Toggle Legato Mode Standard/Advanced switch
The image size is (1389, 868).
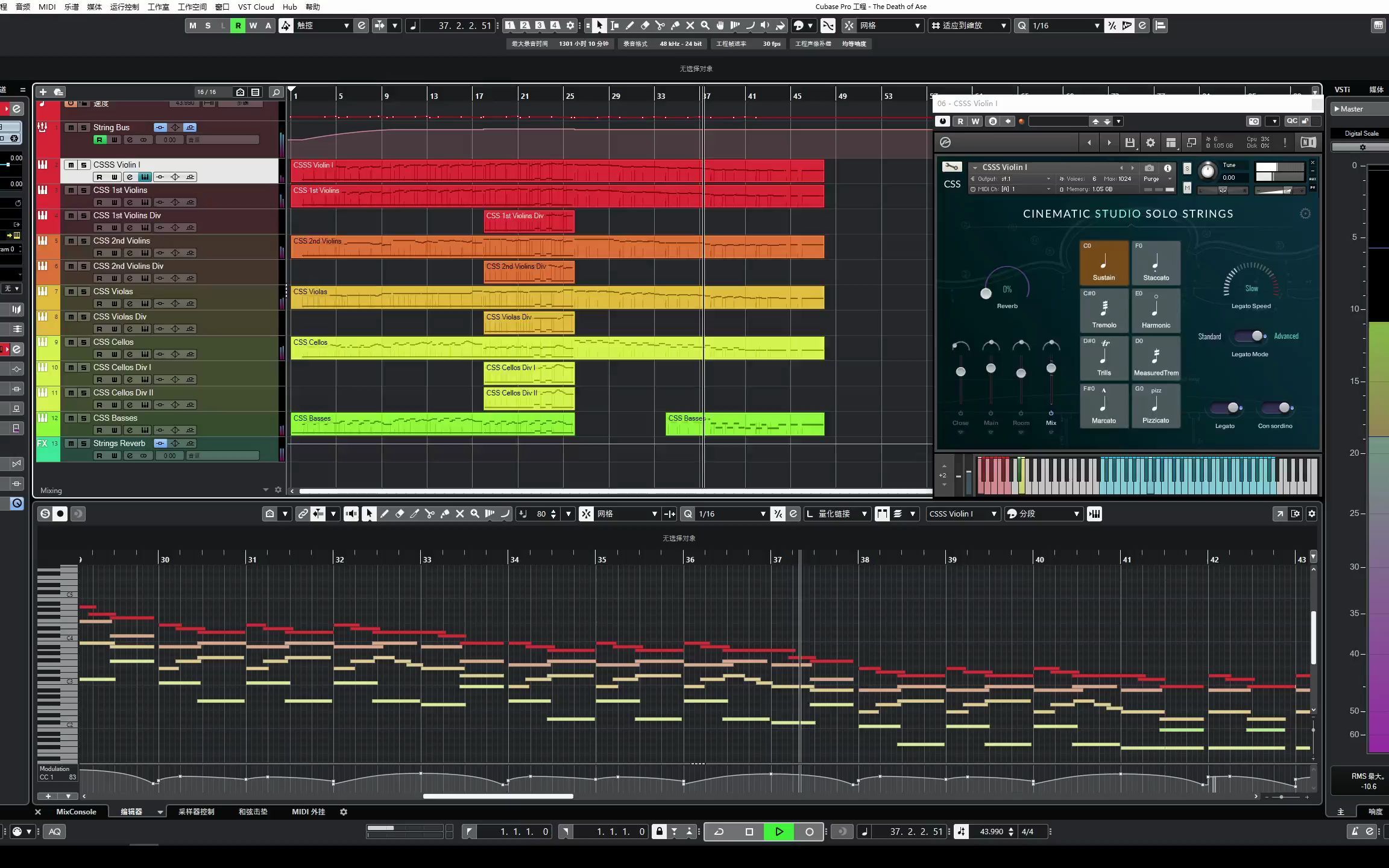[1249, 336]
